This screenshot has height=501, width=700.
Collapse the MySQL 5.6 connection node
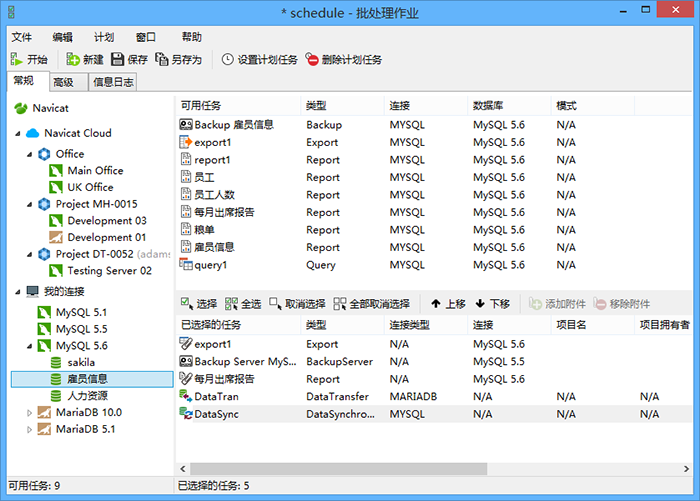click(29, 346)
